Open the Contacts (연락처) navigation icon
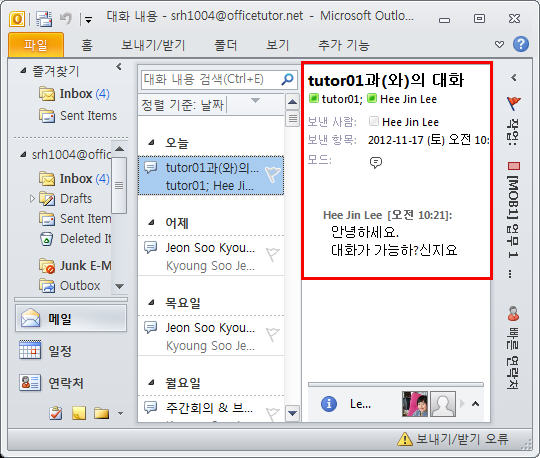540x458 pixels. click(30, 383)
